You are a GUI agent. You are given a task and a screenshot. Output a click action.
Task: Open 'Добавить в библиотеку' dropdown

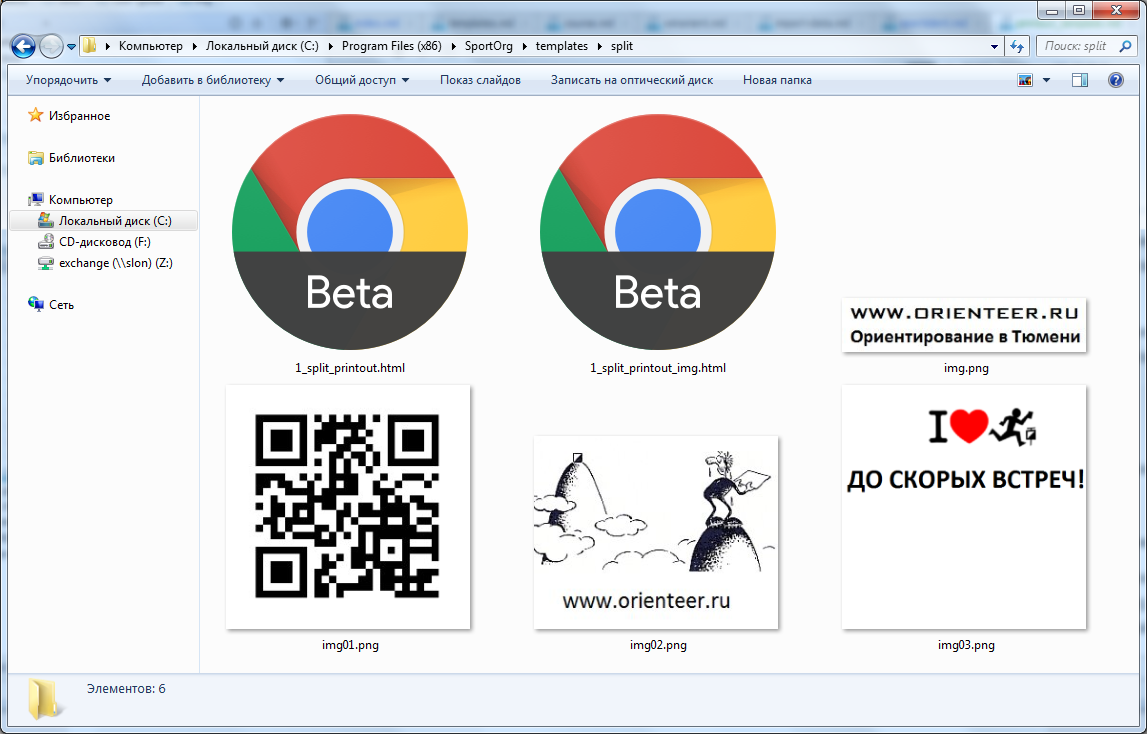tap(213, 80)
